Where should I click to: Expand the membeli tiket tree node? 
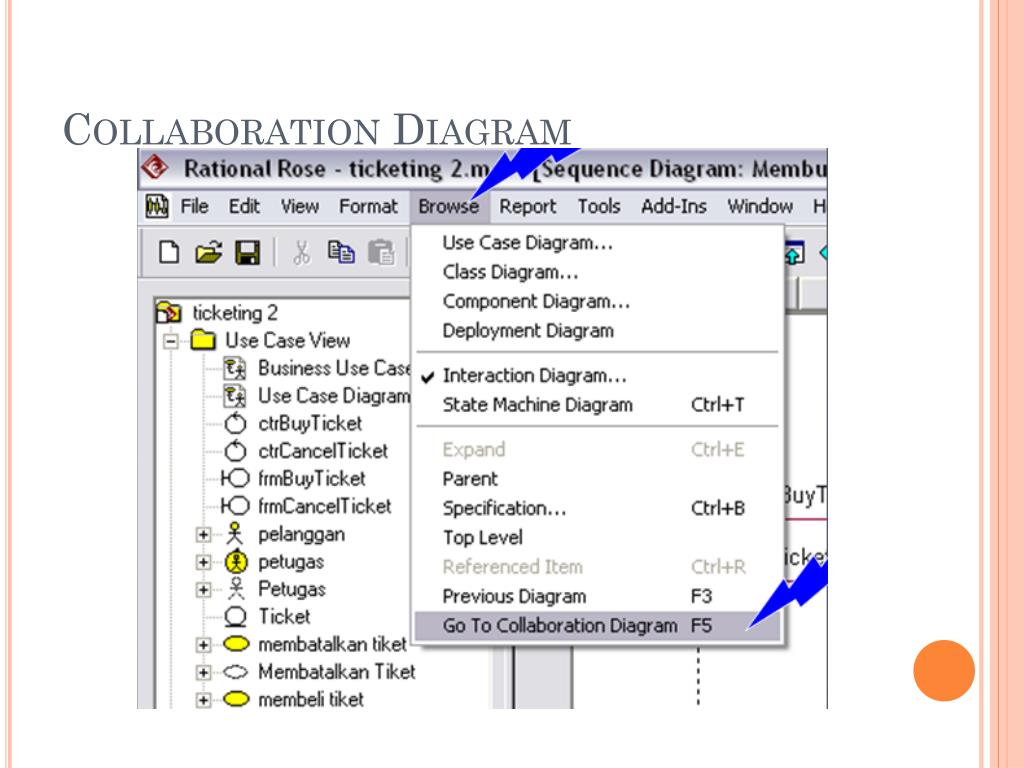pyautogui.click(x=203, y=700)
